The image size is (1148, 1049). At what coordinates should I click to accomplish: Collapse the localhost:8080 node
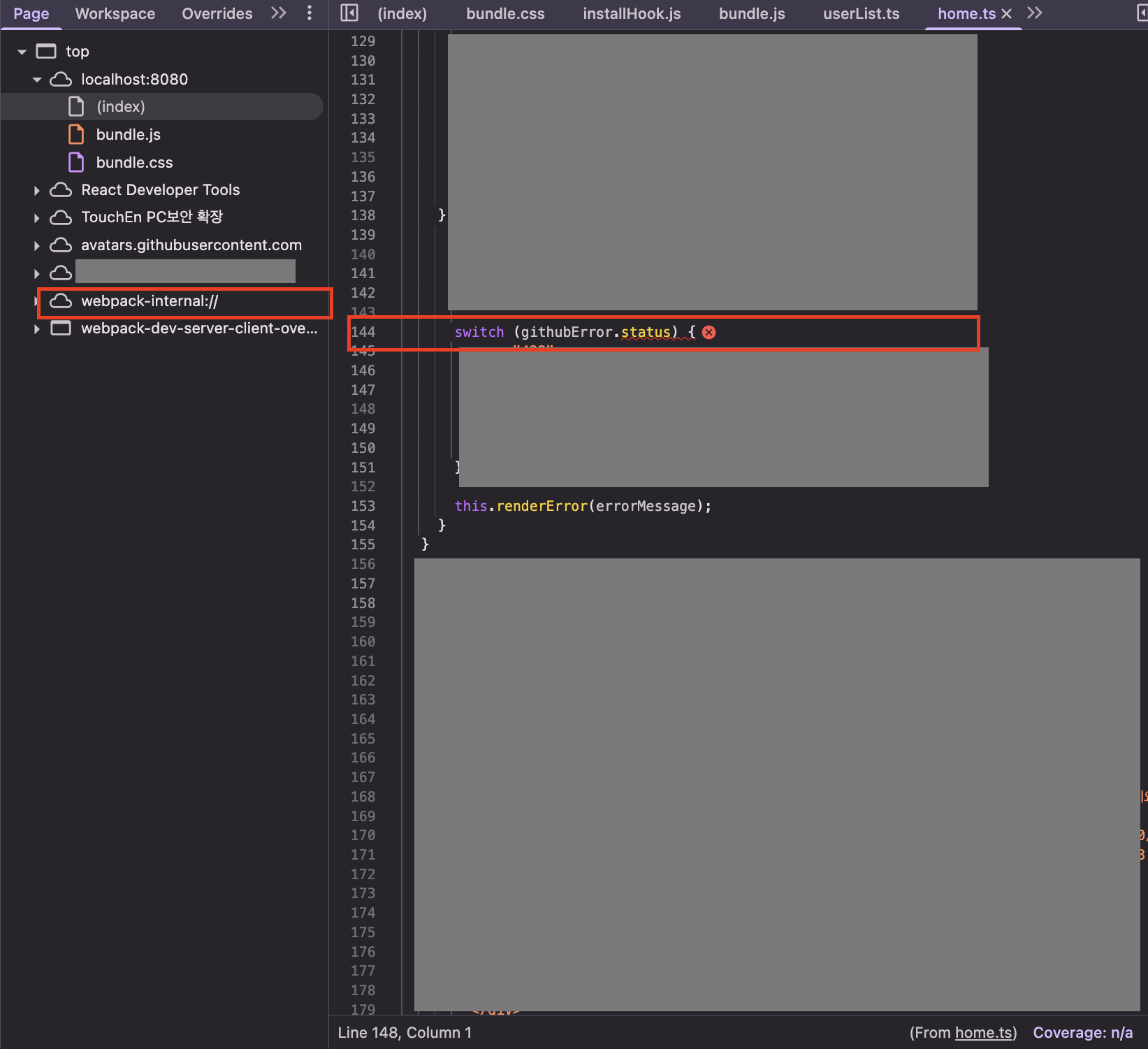click(37, 80)
